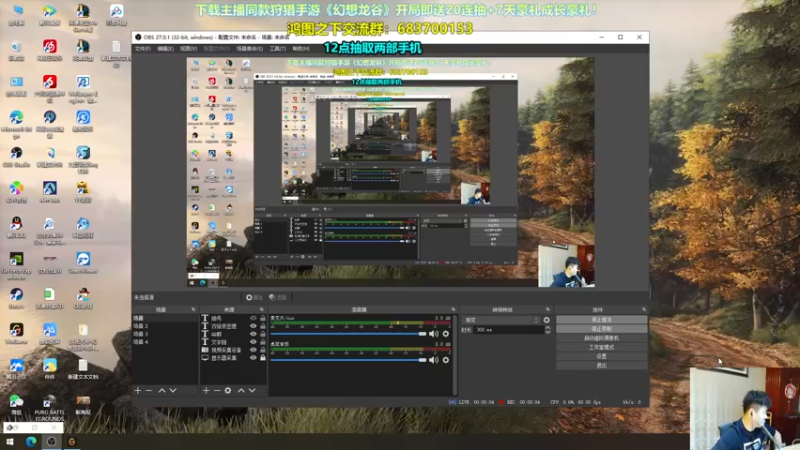The image size is (800, 450).
Task: Remove the selected scene with the minus icon
Action: (x=149, y=390)
